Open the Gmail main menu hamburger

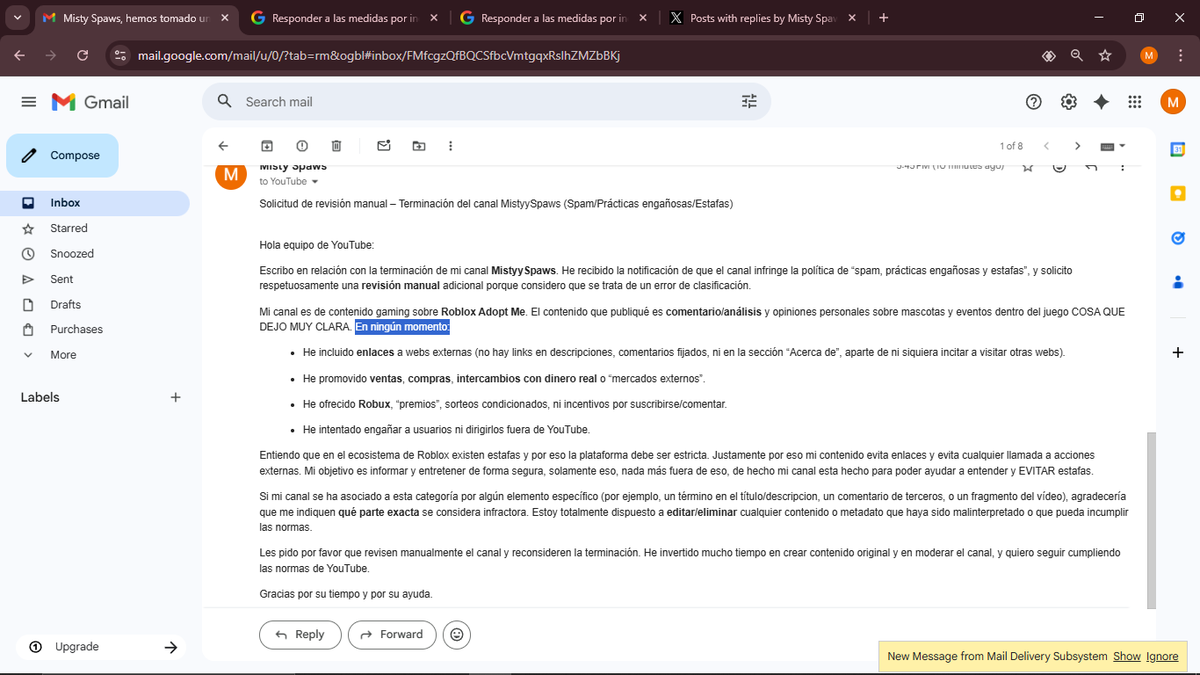[29, 102]
